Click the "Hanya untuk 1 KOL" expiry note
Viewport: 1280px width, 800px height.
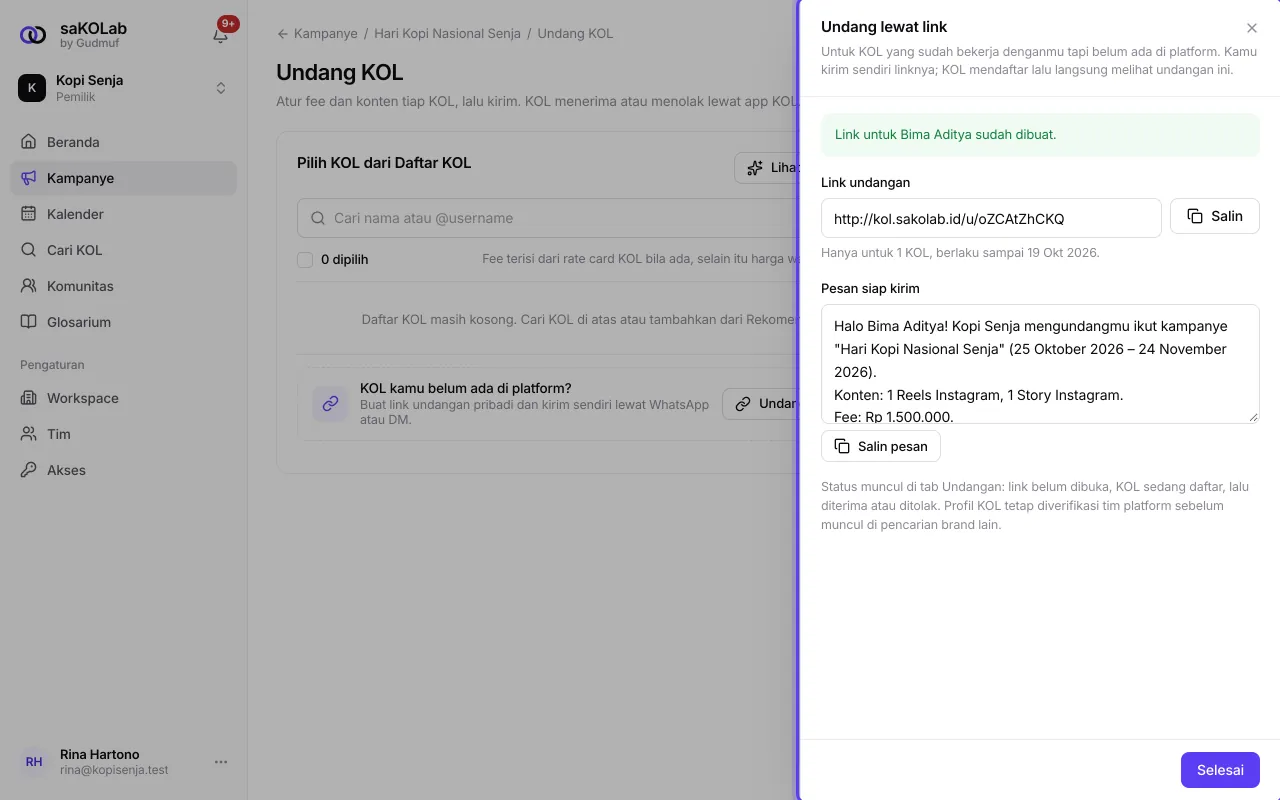tap(960, 253)
